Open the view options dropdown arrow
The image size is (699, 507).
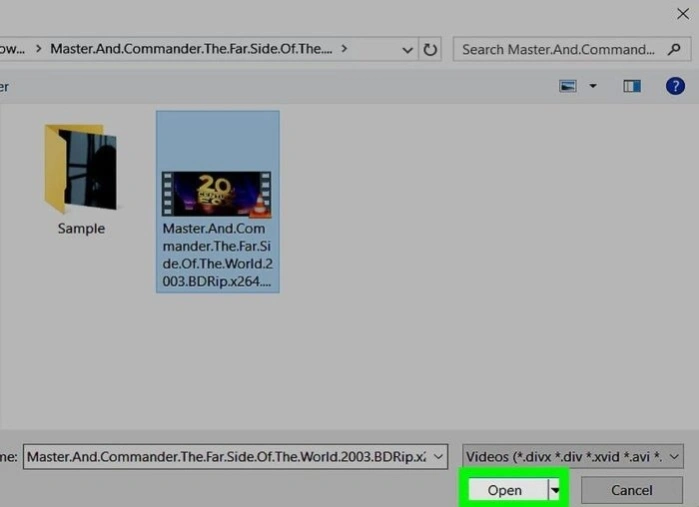[593, 86]
